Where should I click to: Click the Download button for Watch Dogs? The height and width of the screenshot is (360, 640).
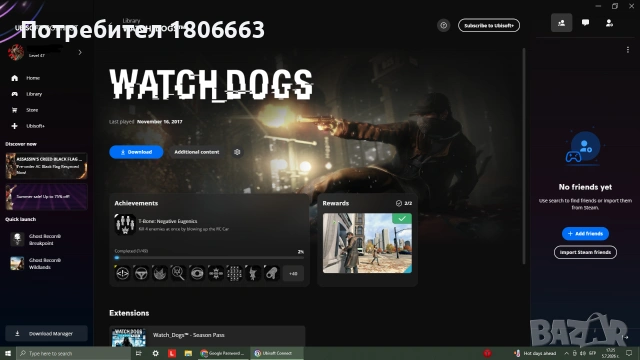[136, 152]
